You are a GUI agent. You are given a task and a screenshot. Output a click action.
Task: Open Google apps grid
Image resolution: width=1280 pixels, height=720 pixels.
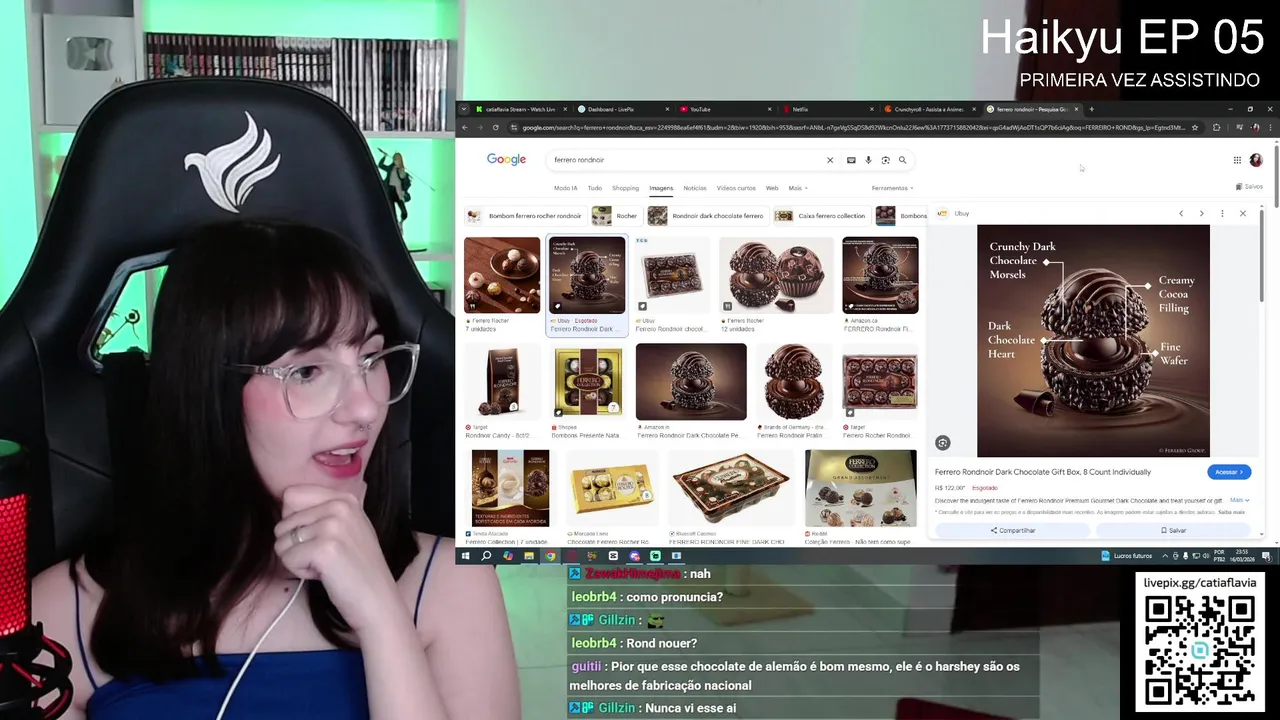[x=1237, y=160]
